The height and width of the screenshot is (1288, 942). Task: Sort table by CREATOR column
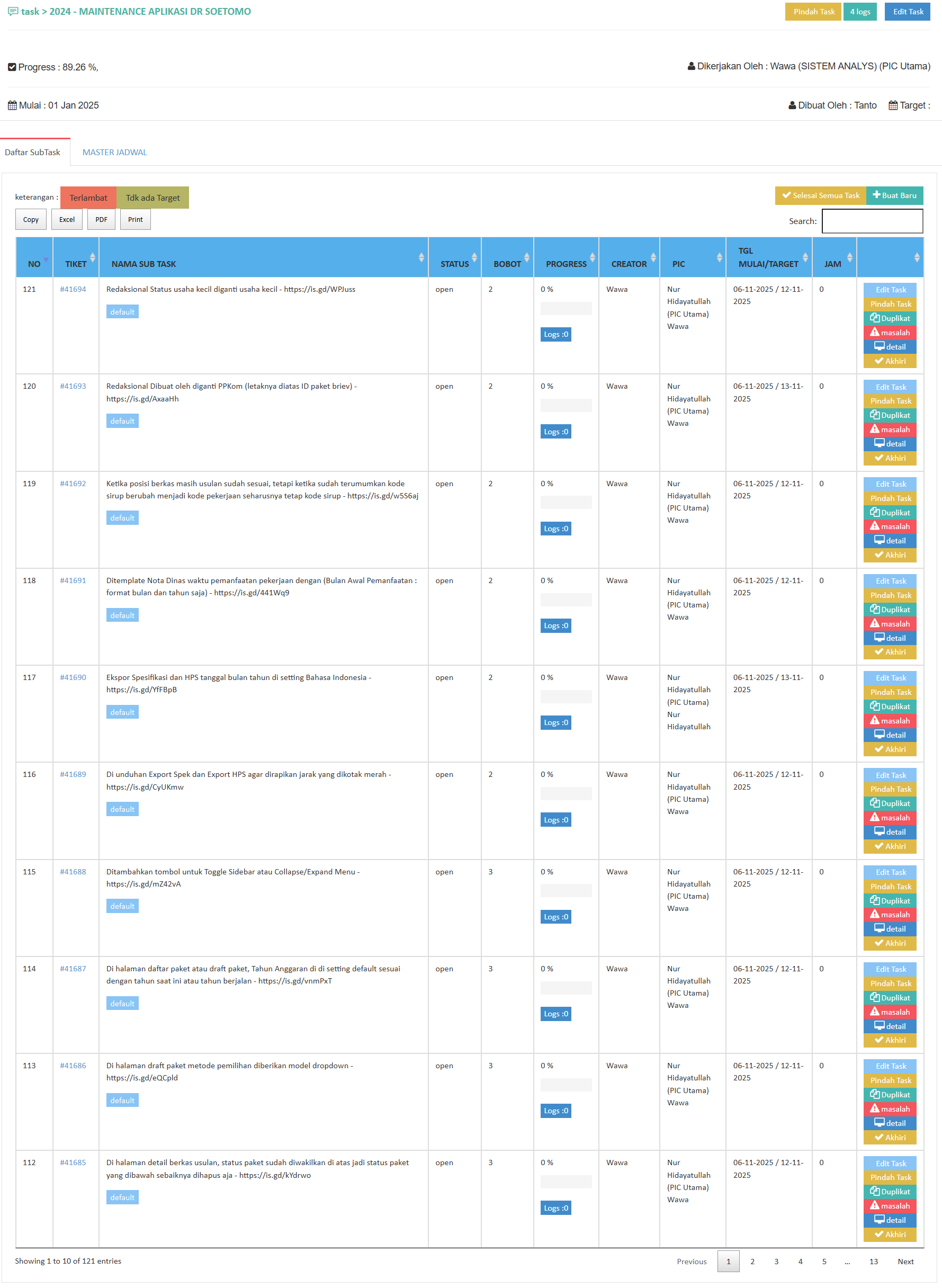[x=629, y=258]
